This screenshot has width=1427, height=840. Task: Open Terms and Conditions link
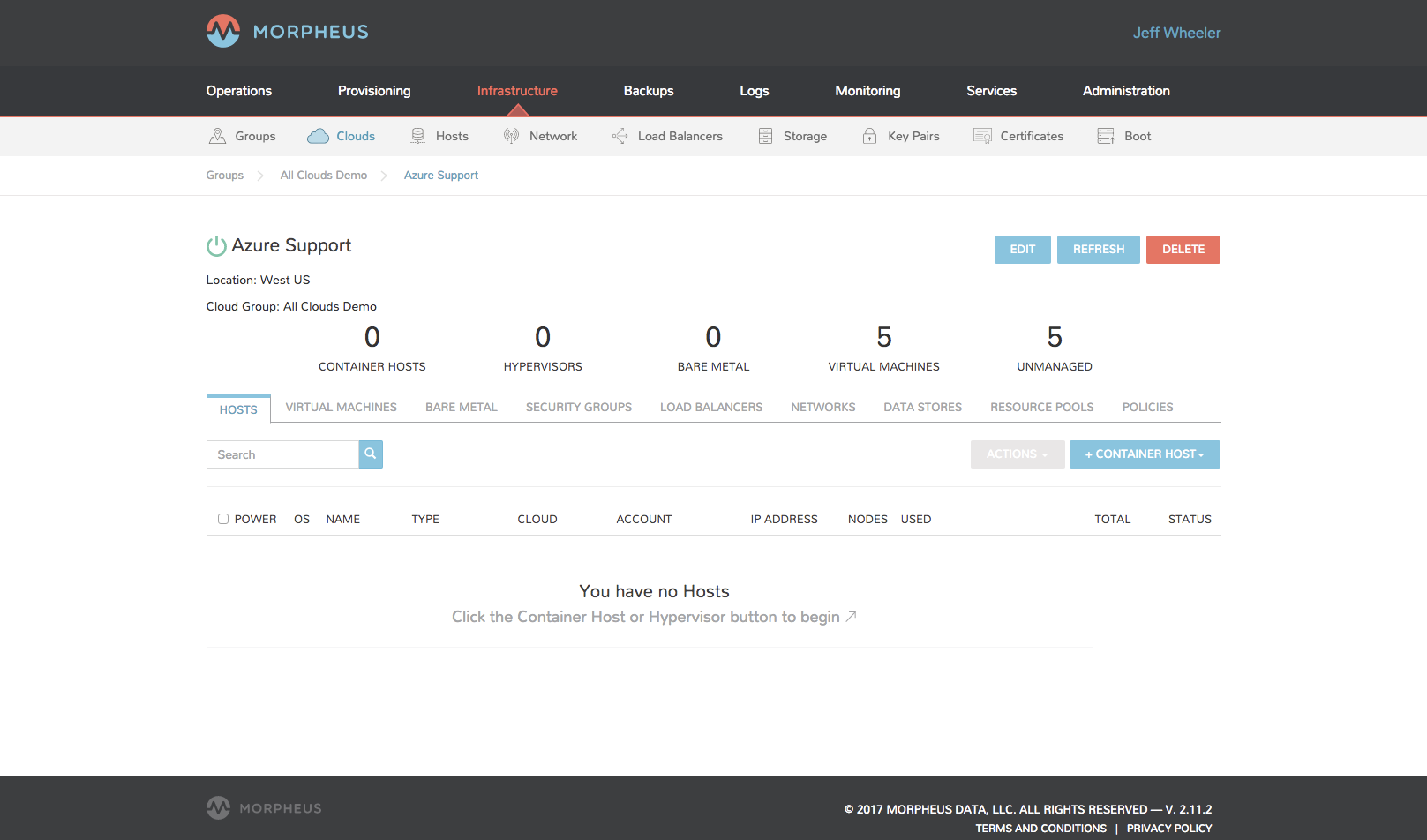coord(1041,829)
